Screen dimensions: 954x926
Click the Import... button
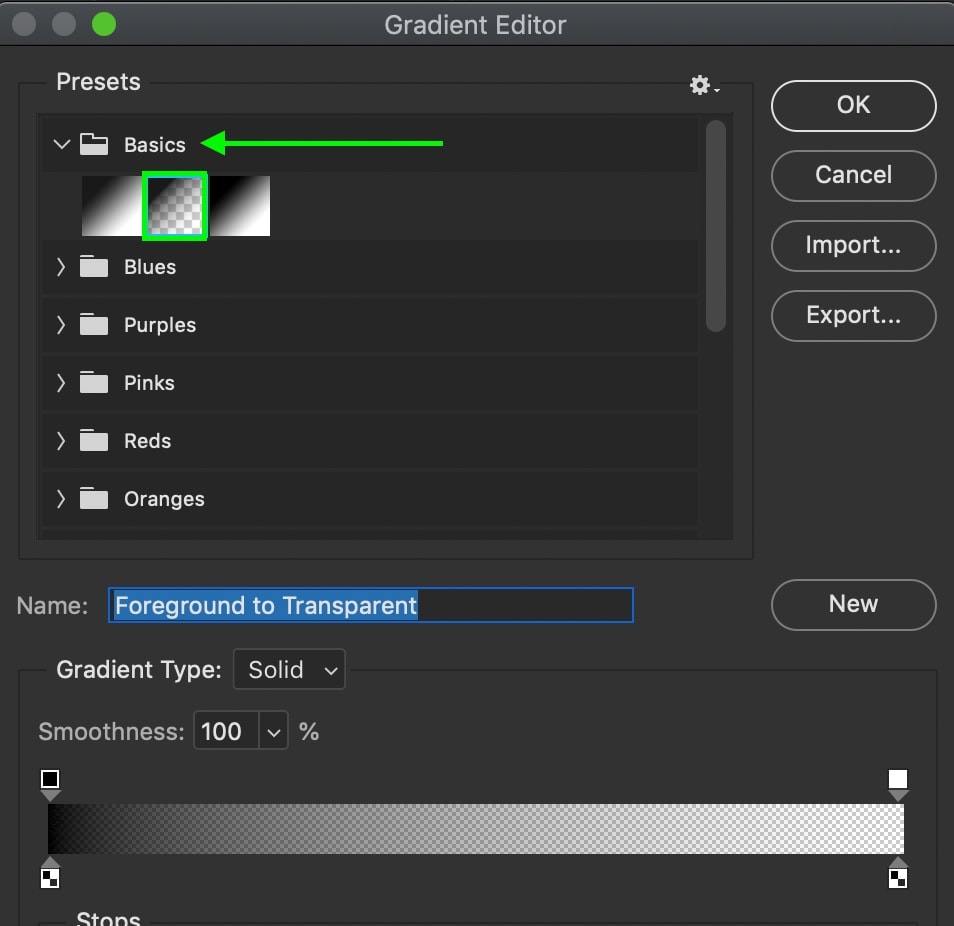point(853,245)
